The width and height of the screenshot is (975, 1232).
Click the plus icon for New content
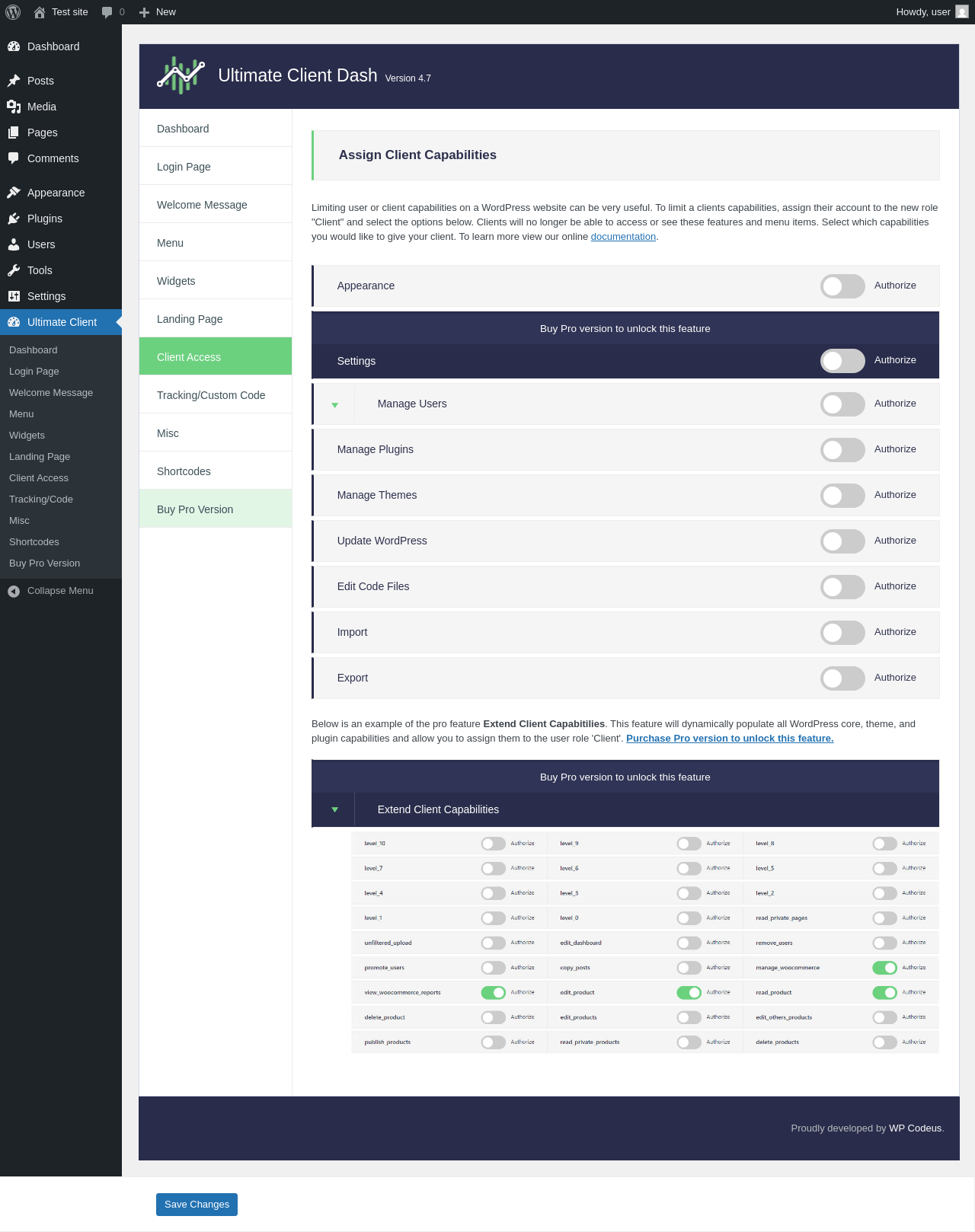click(144, 12)
